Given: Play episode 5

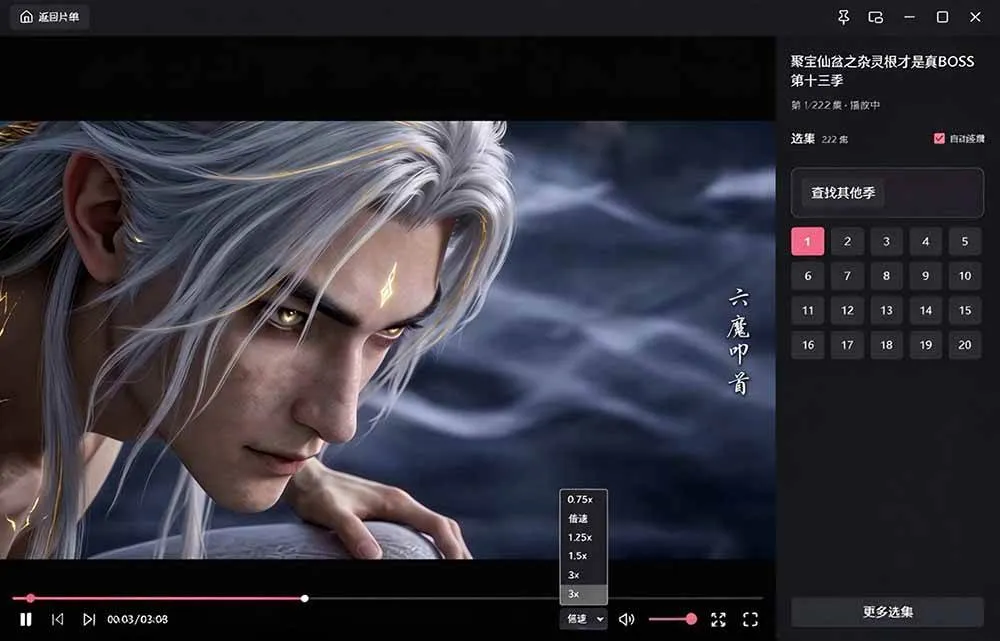Looking at the screenshot, I should (x=965, y=241).
